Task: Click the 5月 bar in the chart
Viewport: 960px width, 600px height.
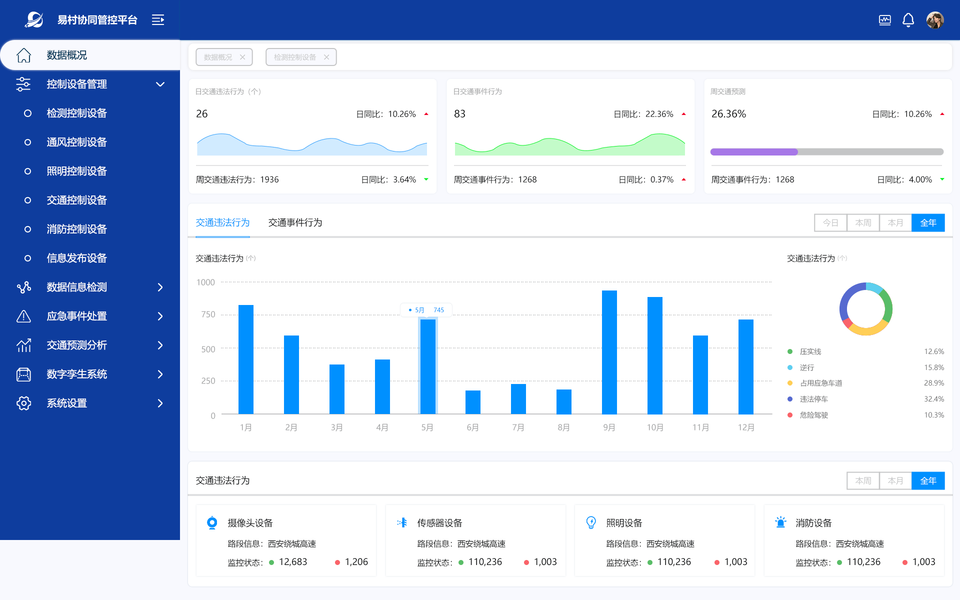Action: pos(428,367)
